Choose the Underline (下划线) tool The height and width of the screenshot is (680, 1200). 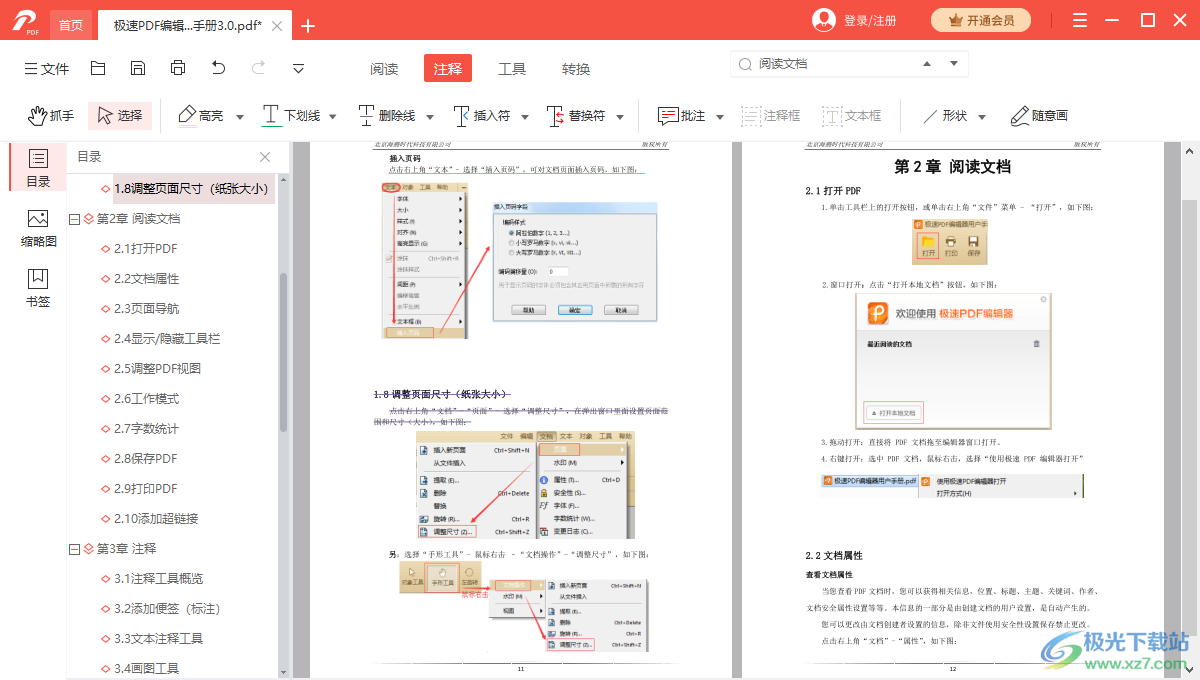tap(292, 116)
